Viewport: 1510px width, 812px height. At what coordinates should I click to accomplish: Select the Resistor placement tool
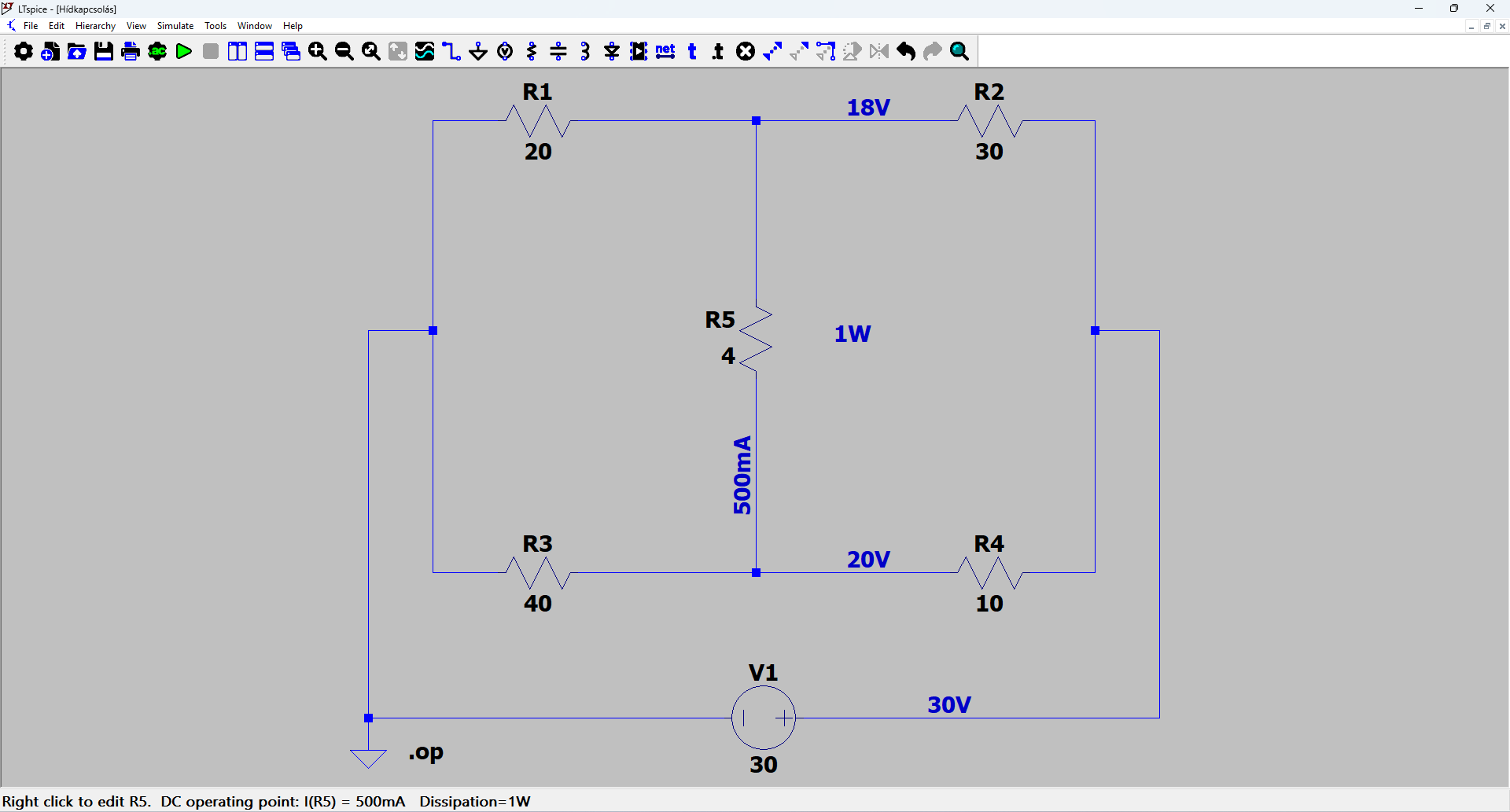(x=532, y=52)
